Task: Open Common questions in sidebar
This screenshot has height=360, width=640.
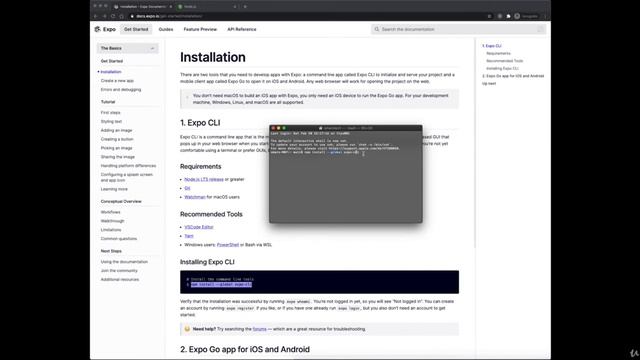Action: click(119, 239)
